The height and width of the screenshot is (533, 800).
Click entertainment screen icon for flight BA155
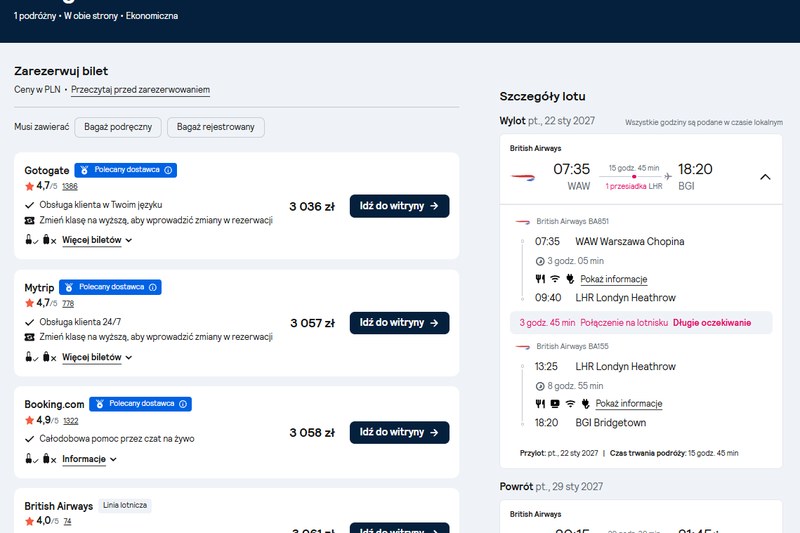555,404
